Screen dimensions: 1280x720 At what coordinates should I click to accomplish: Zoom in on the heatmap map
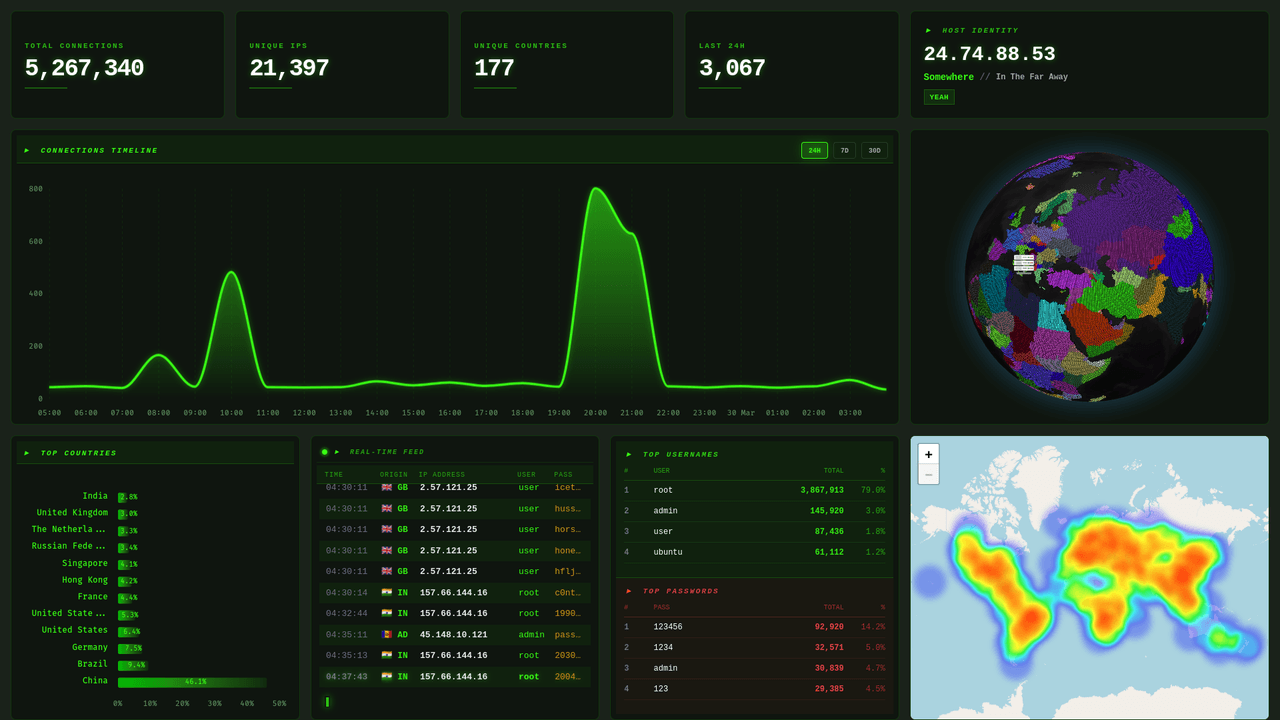coord(928,454)
